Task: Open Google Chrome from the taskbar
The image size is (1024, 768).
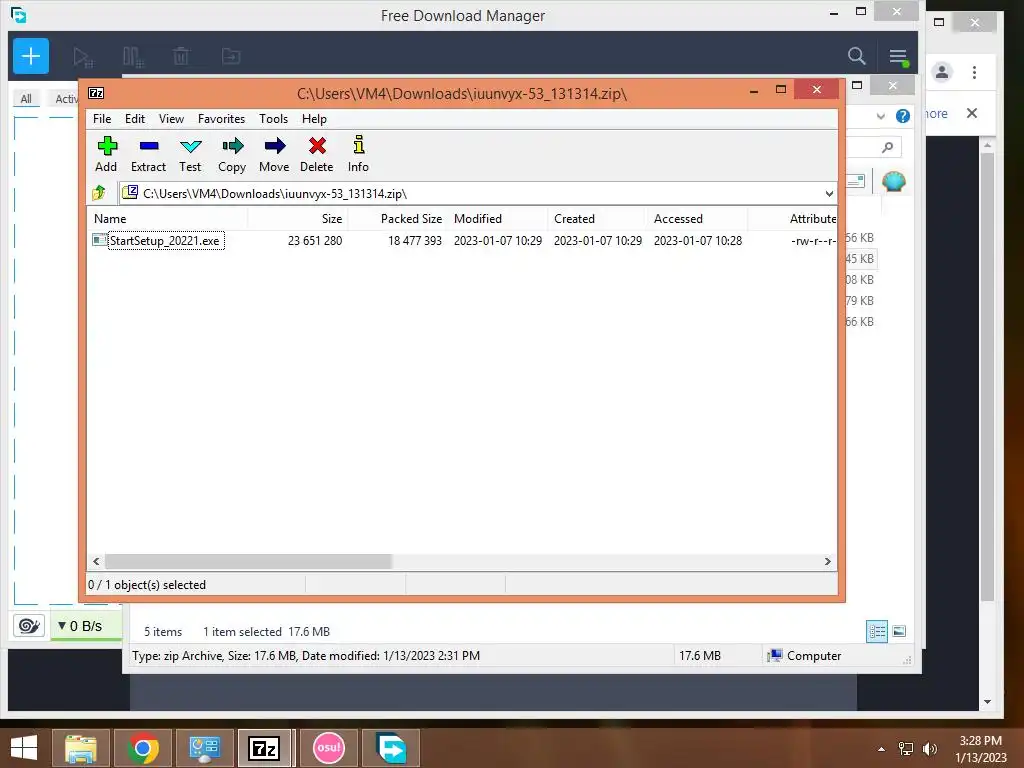Action: click(143, 748)
